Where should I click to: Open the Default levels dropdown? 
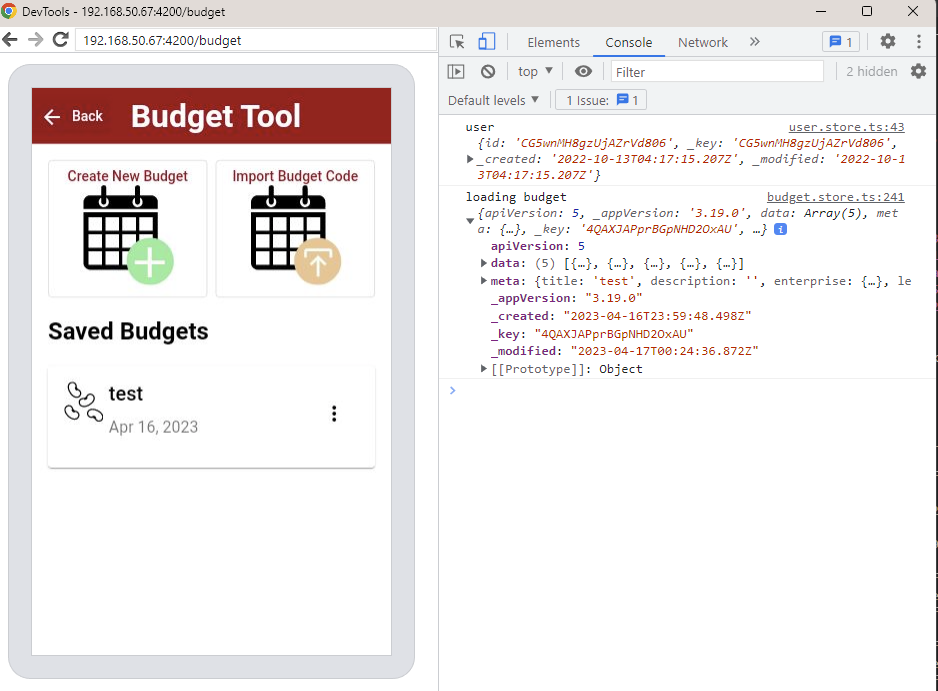[493, 100]
